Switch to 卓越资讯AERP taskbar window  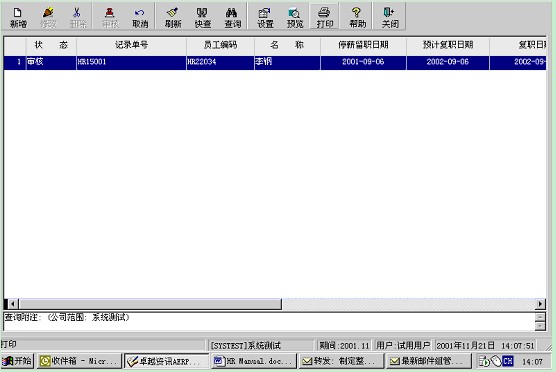point(166,361)
